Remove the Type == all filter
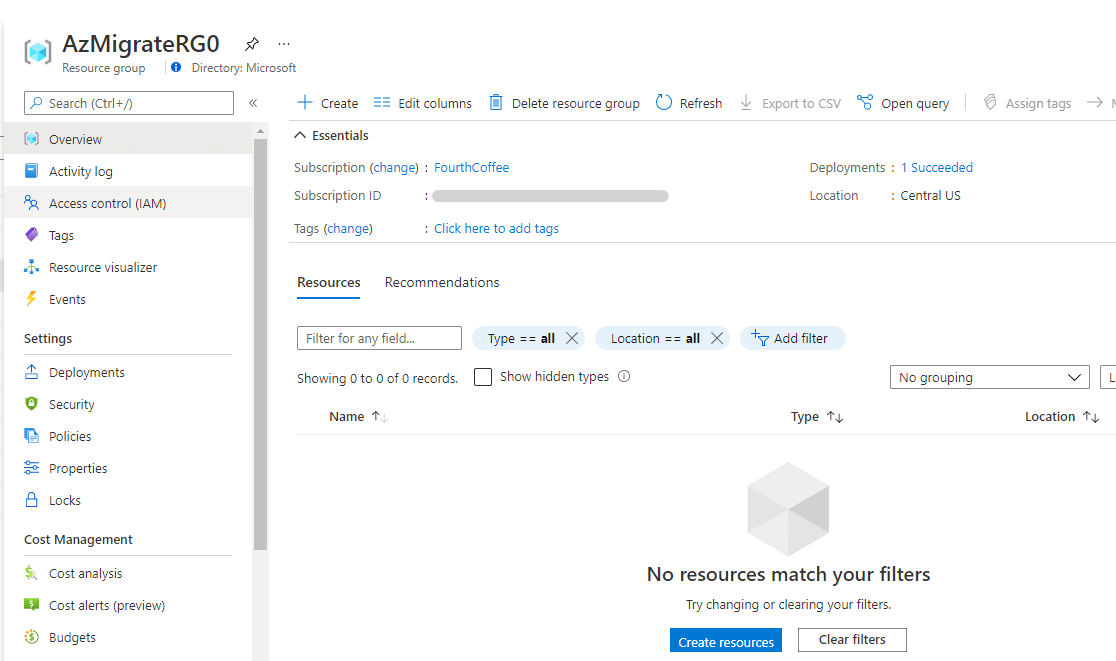The width and height of the screenshot is (1116, 661). [x=572, y=338]
